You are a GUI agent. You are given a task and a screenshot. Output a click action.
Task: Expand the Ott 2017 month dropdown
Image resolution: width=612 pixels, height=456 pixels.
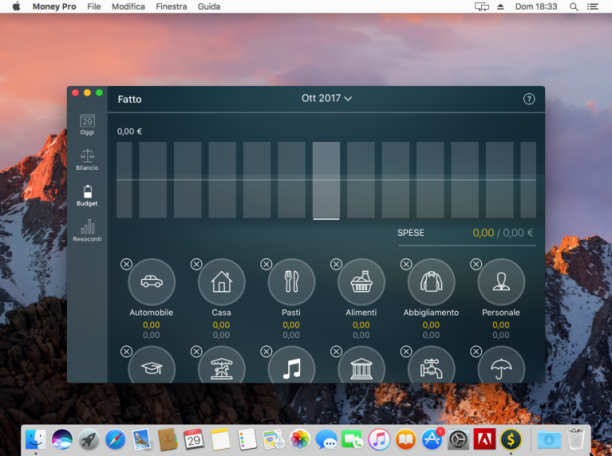tap(327, 98)
